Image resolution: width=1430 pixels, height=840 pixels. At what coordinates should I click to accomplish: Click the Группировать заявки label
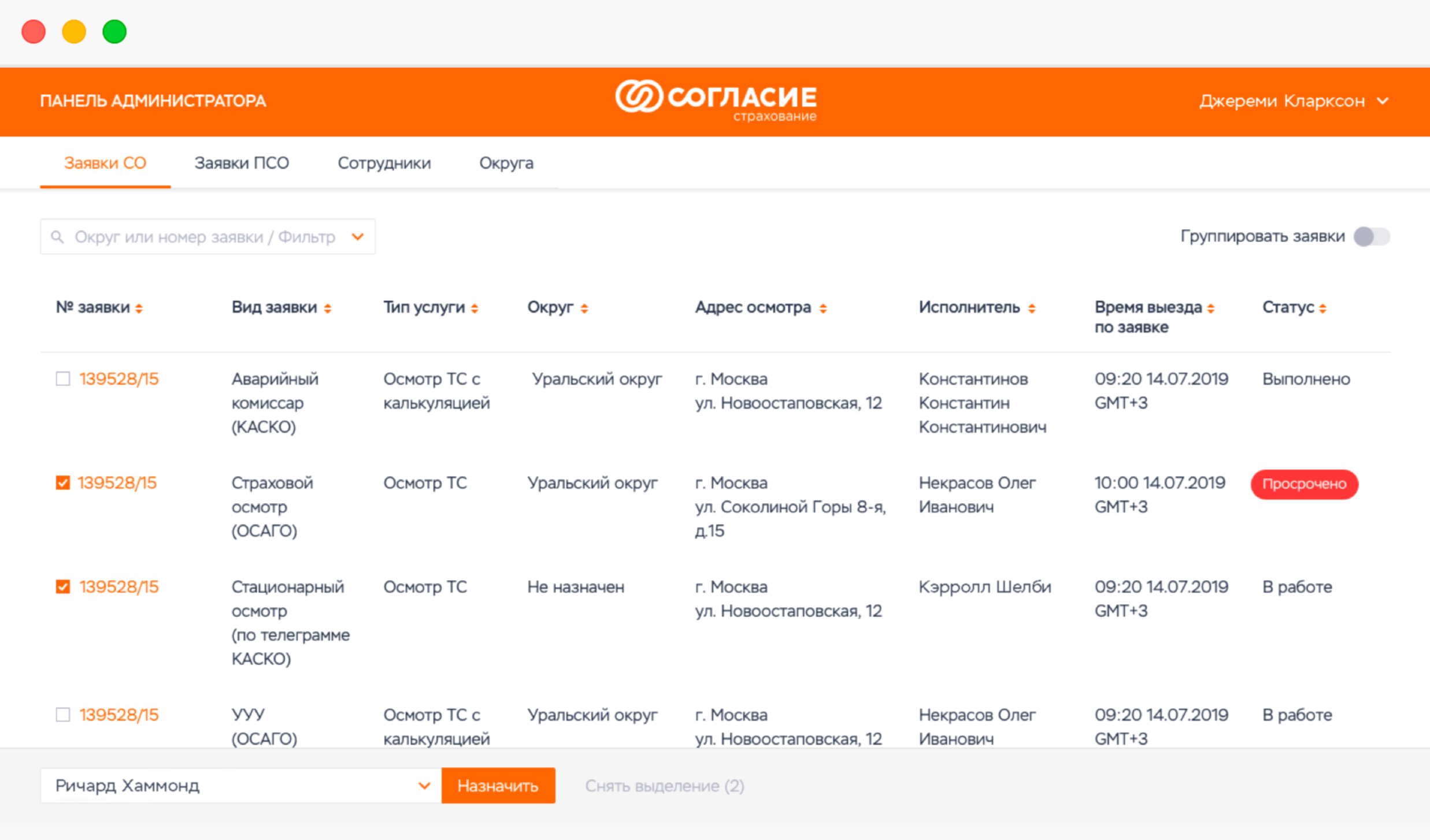[1262, 236]
